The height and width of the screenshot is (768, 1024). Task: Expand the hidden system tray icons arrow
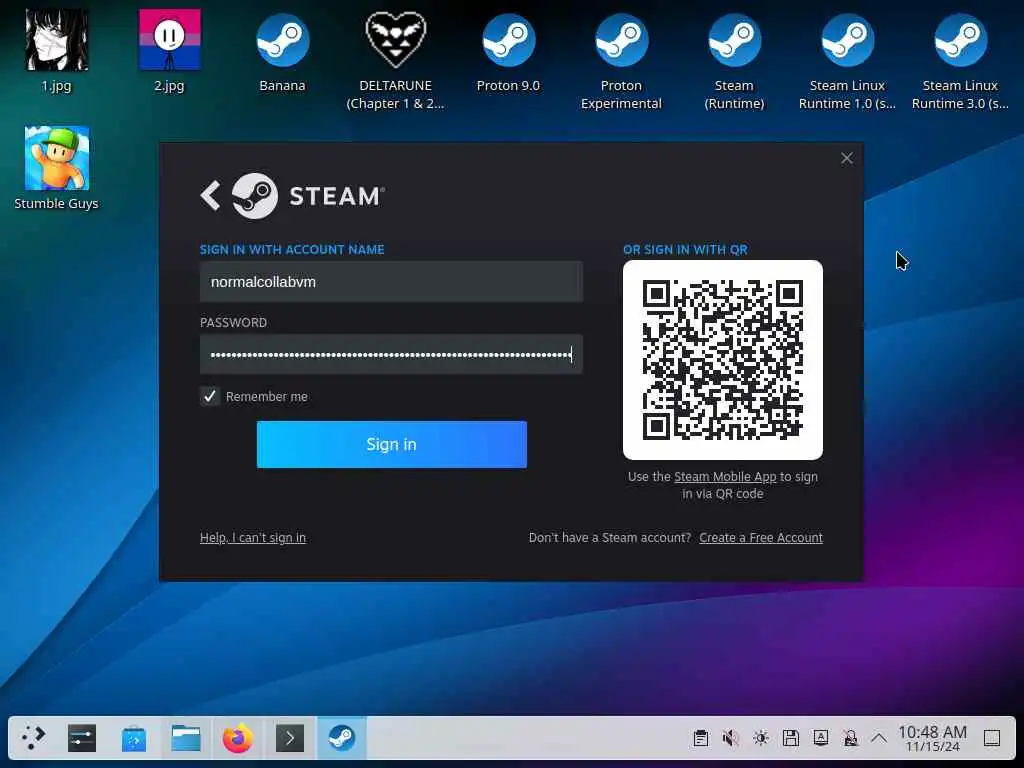click(x=879, y=738)
